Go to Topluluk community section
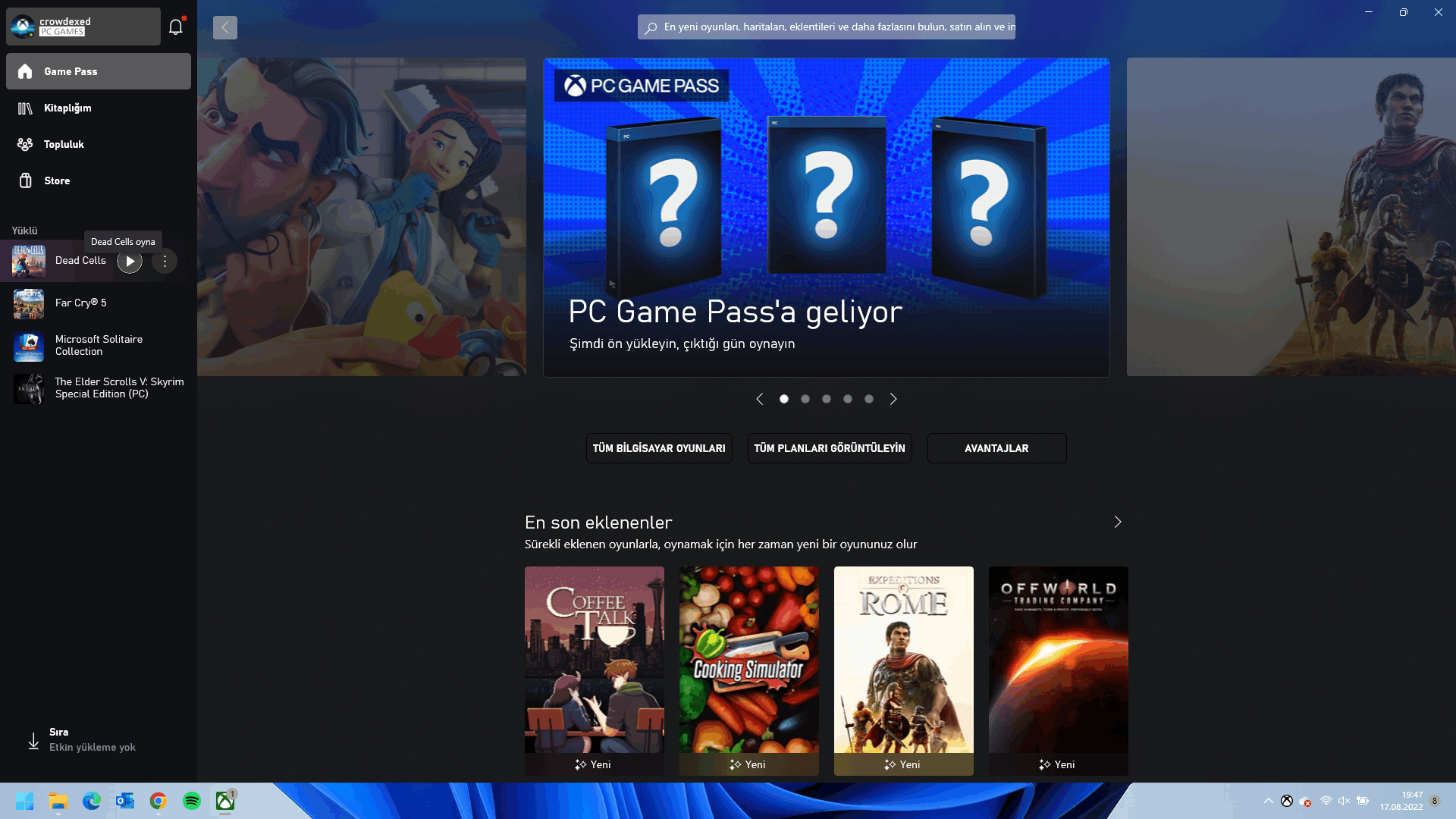The height and width of the screenshot is (819, 1456). pos(99,144)
